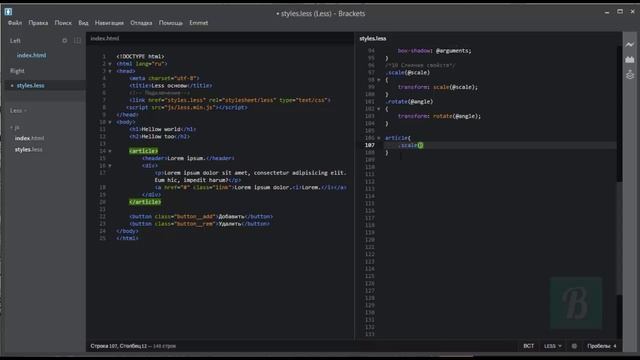Viewport: 640px width, 360px height.
Task: Collapse the div fold arrow on line 16
Action: [x=110, y=166]
